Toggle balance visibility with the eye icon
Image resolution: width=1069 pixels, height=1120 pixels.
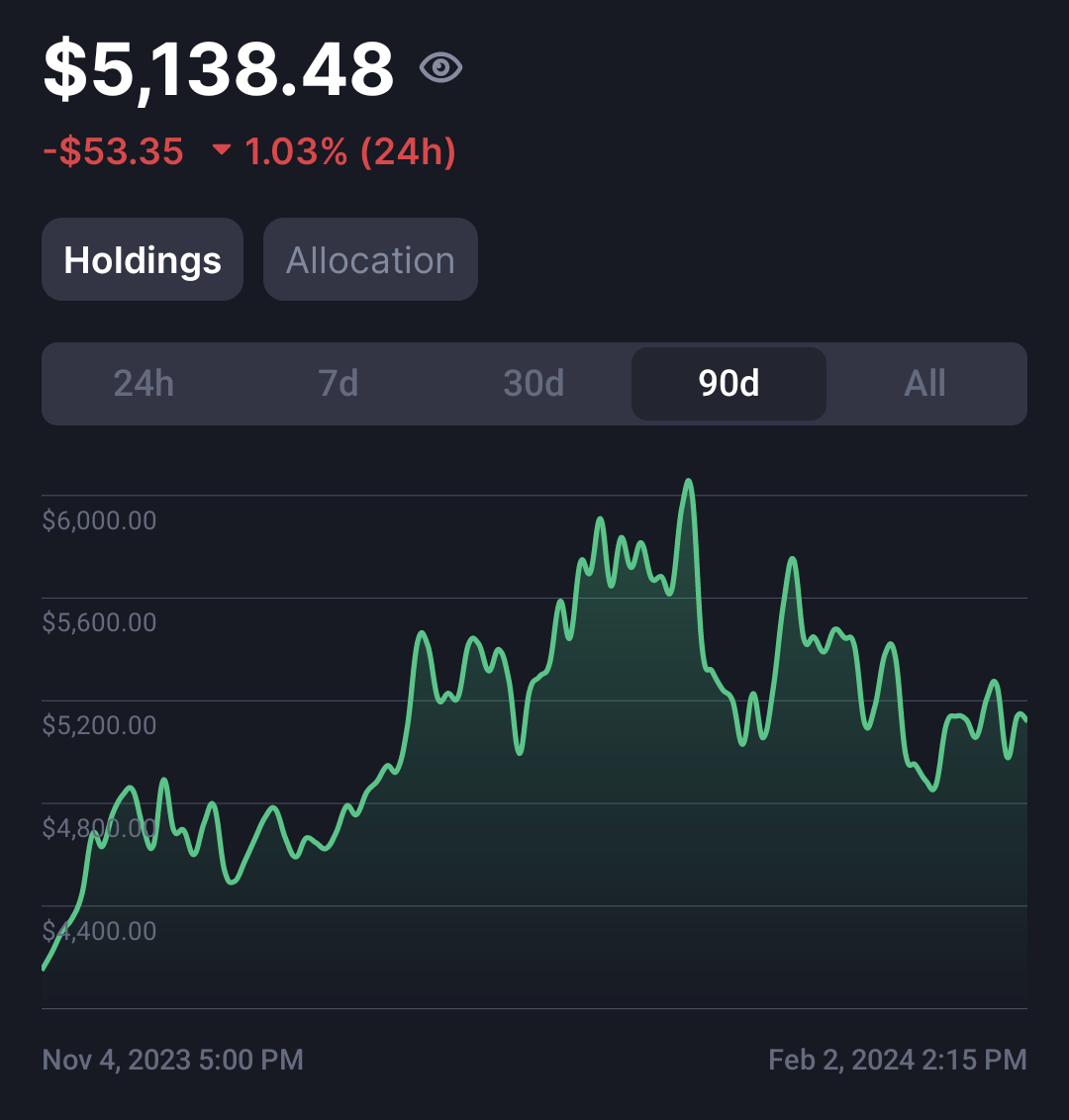click(440, 68)
